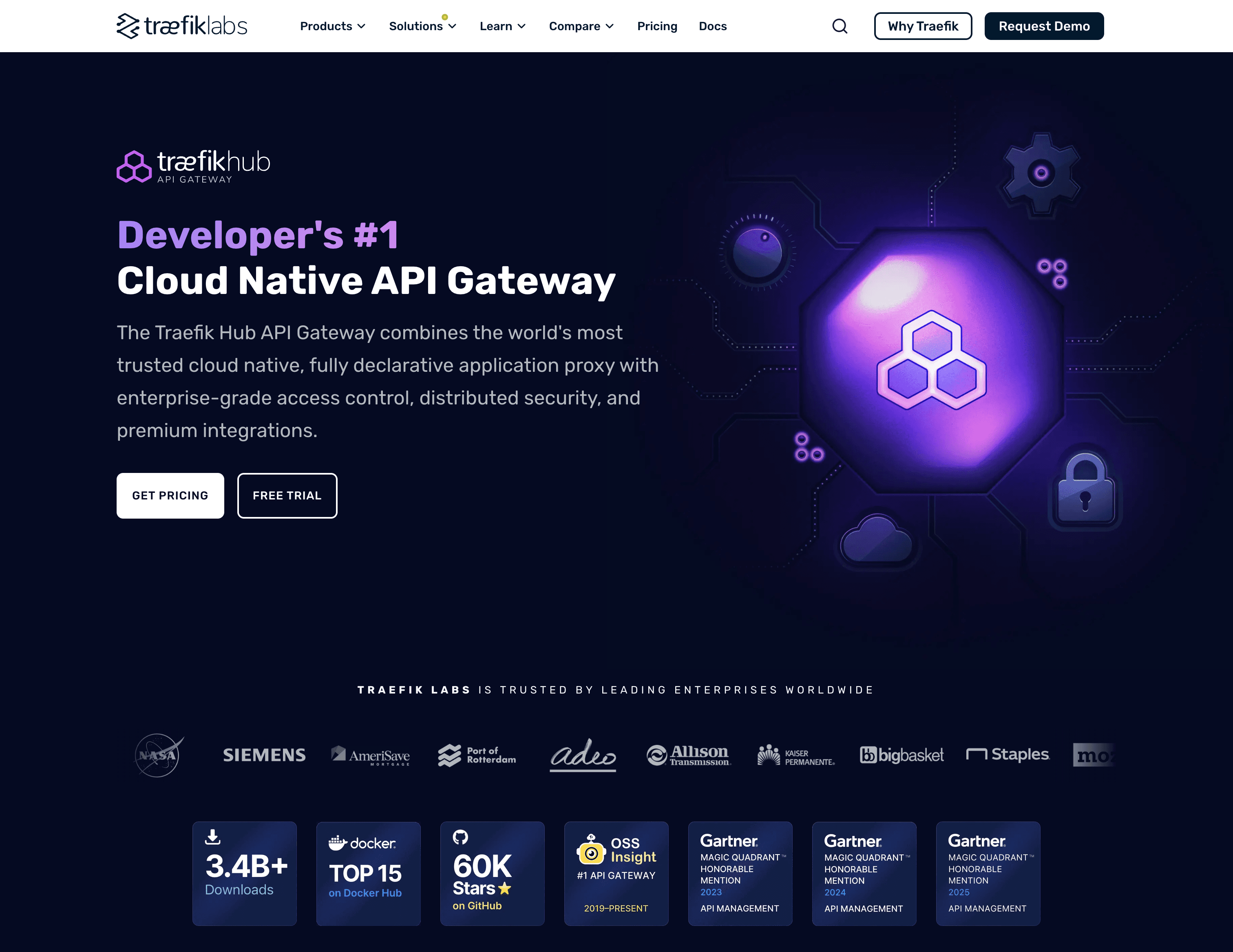Expand the Products chevron arrow
1233x952 pixels.
tap(361, 27)
